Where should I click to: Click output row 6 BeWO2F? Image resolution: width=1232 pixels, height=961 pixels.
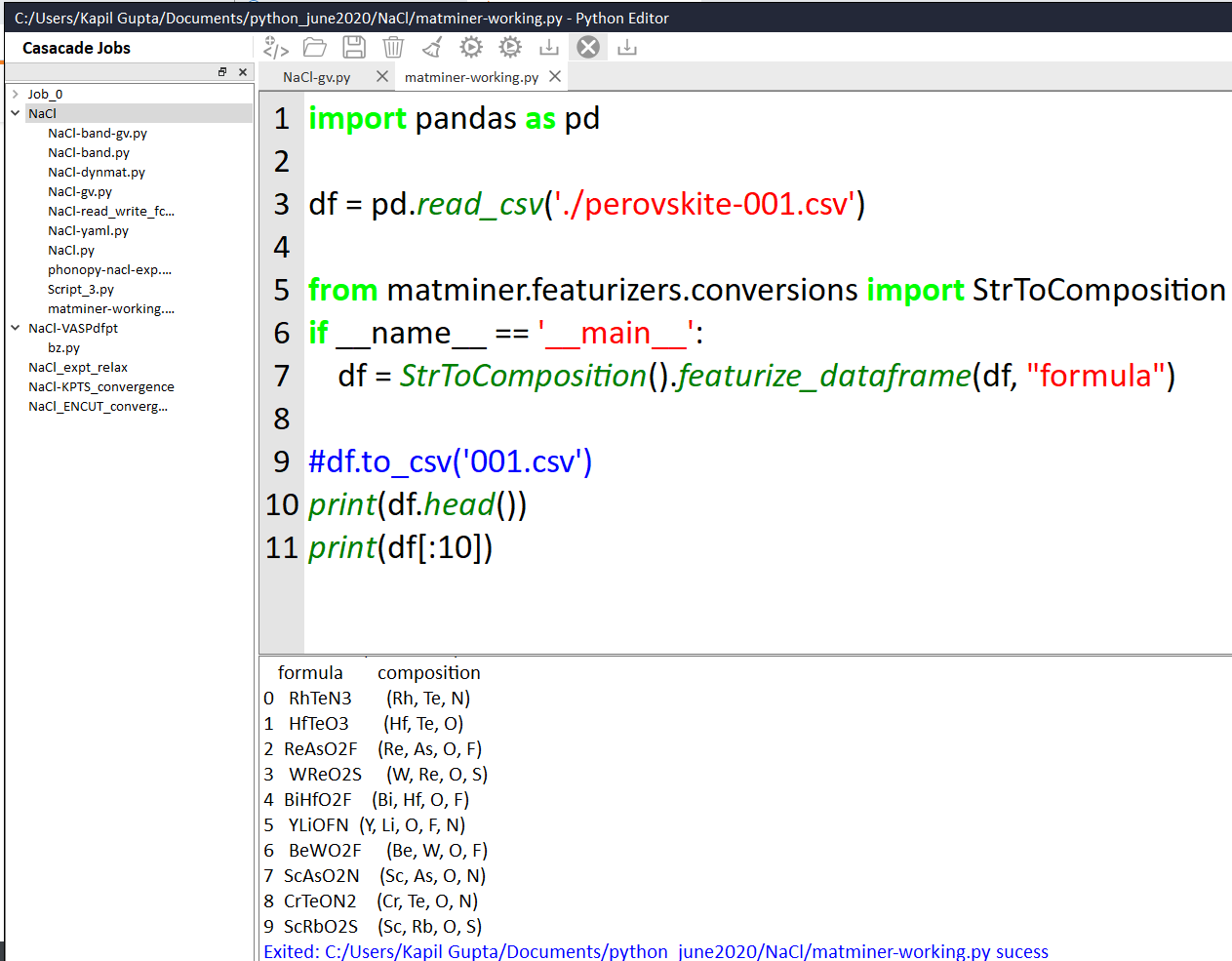376,851
